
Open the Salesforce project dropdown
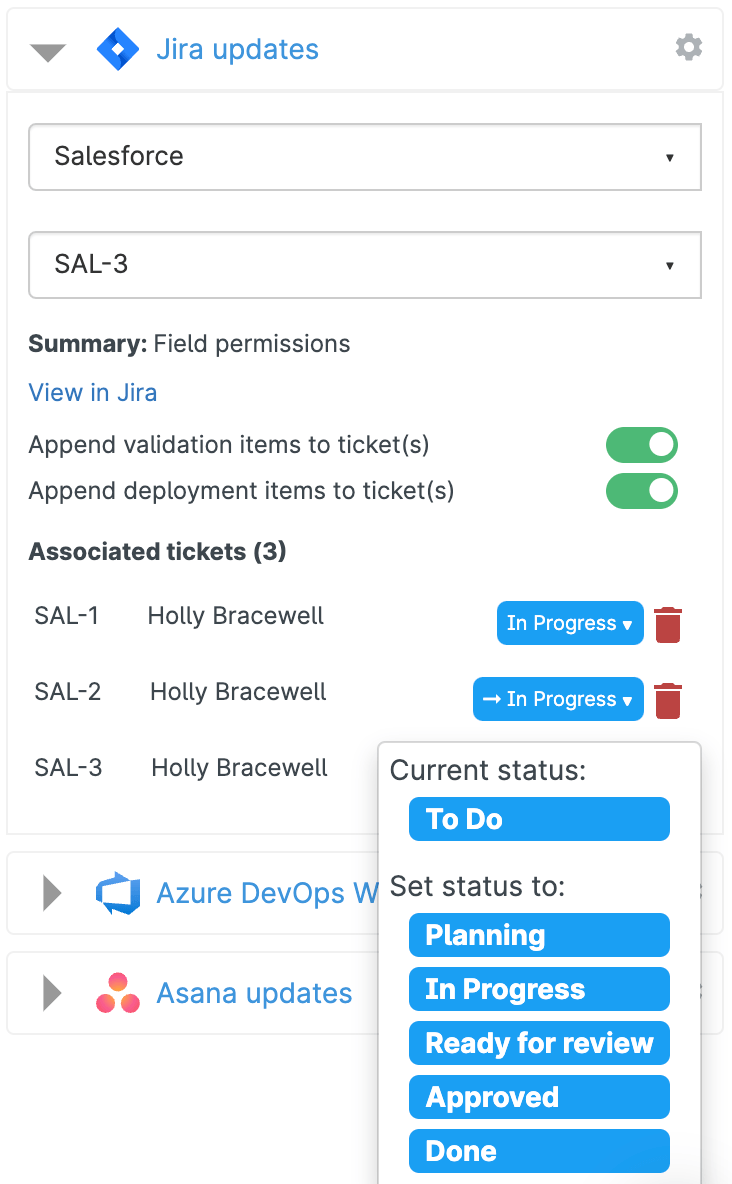[x=365, y=157]
